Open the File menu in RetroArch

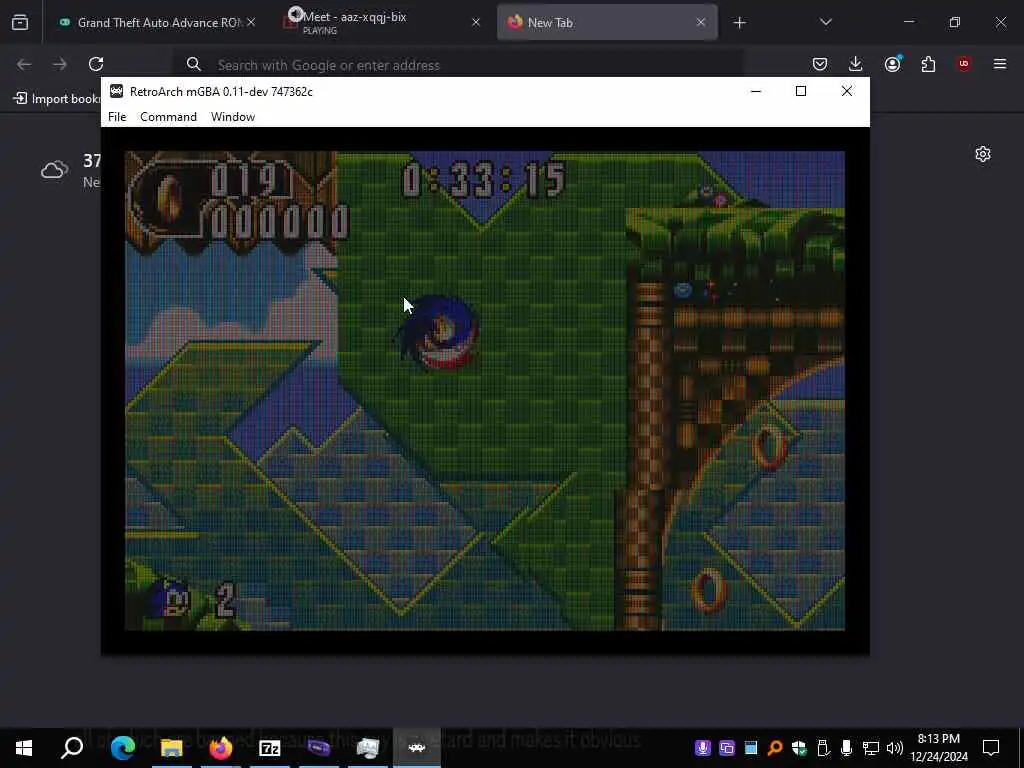pyautogui.click(x=117, y=117)
